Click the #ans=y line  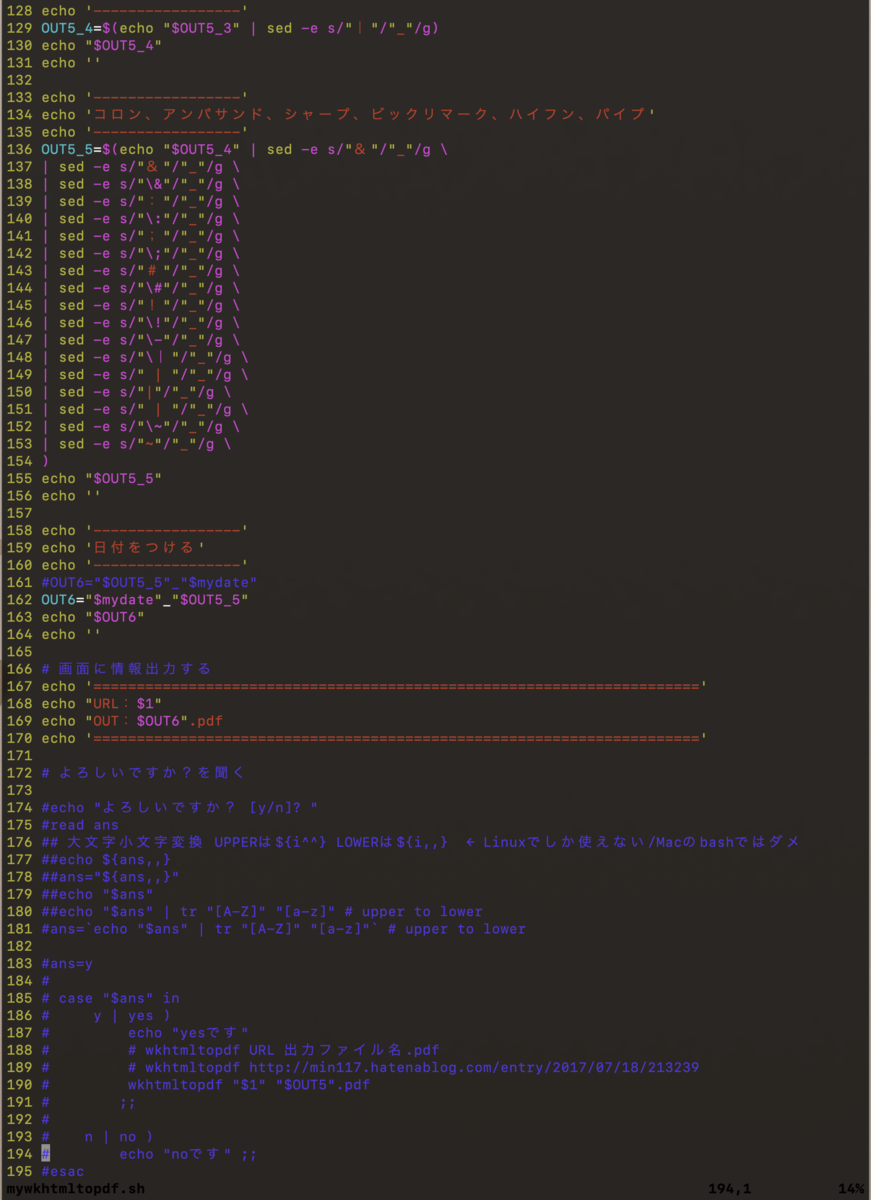pyautogui.click(x=60, y=963)
